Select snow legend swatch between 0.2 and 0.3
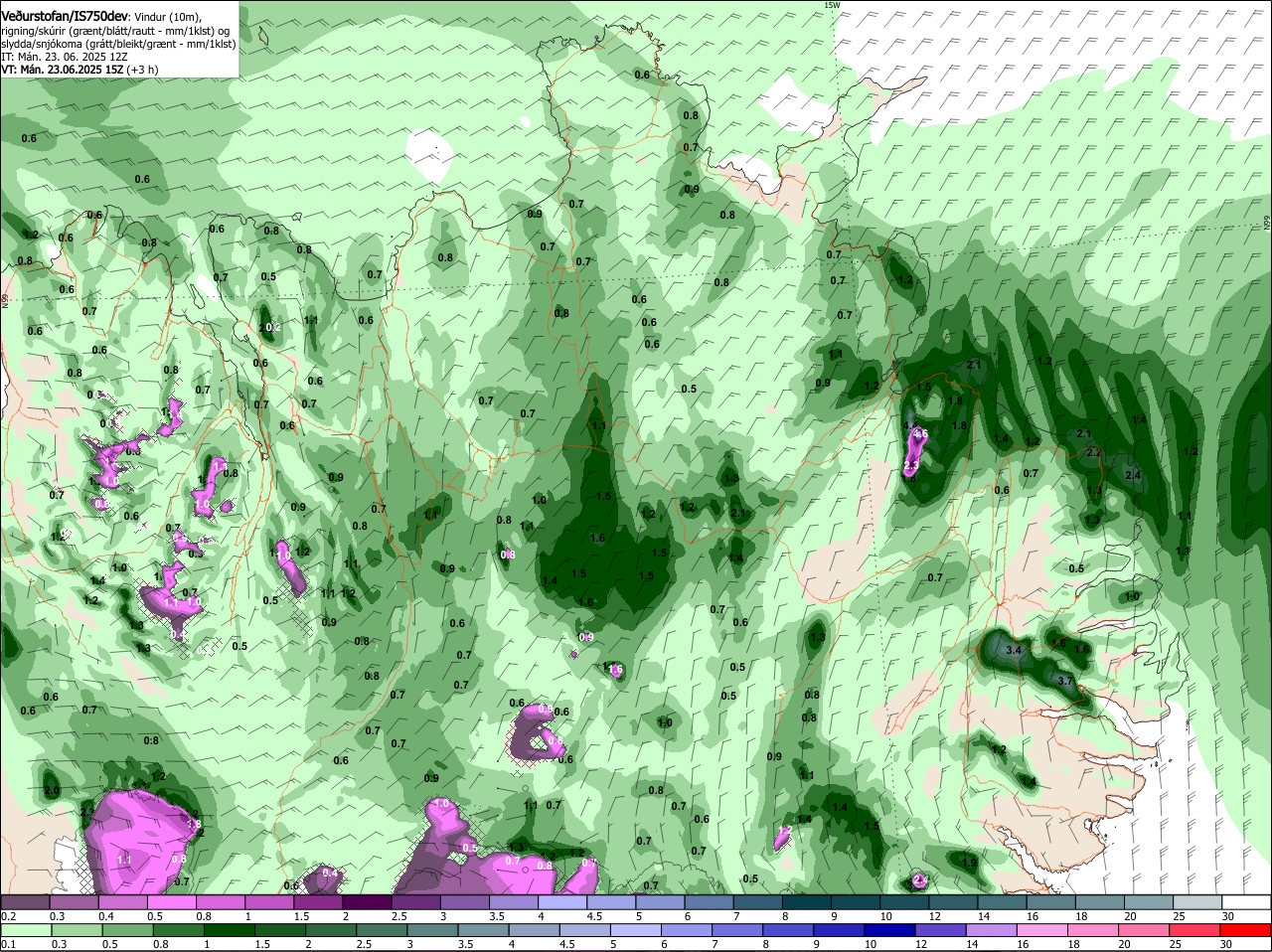Image resolution: width=1272 pixels, height=952 pixels. 25,901
